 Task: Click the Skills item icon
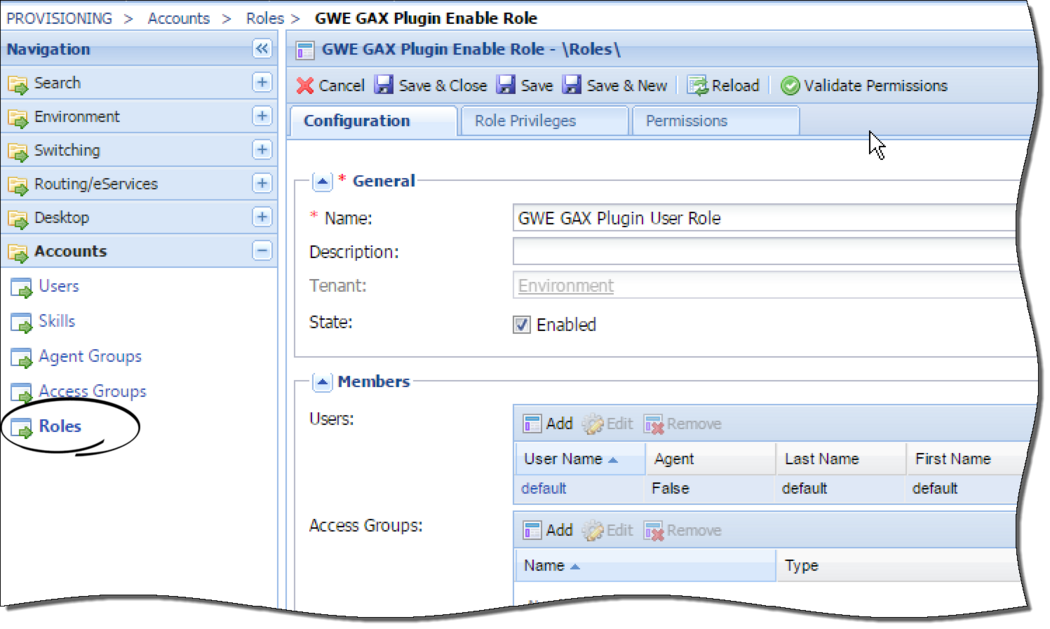[x=21, y=323]
